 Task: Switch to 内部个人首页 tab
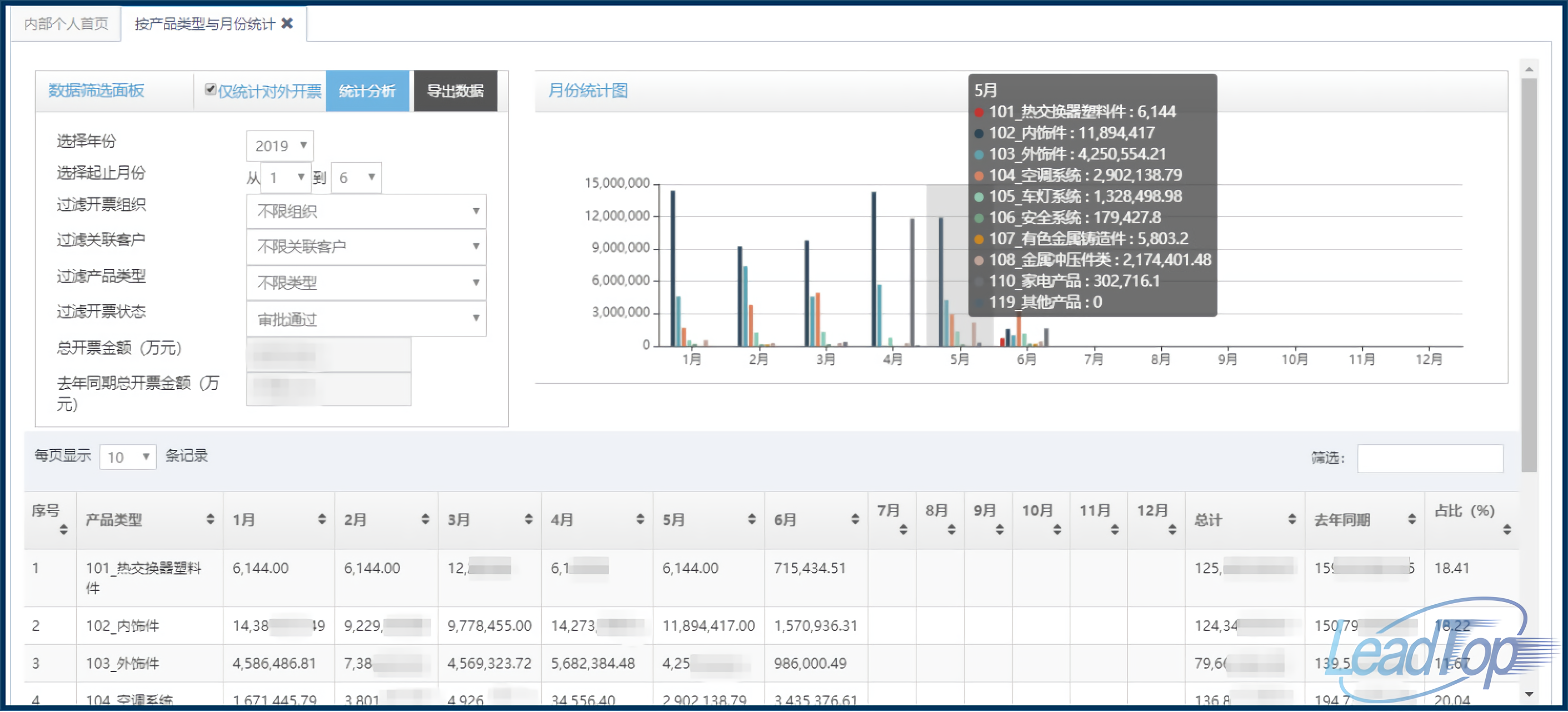pyautogui.click(x=66, y=24)
